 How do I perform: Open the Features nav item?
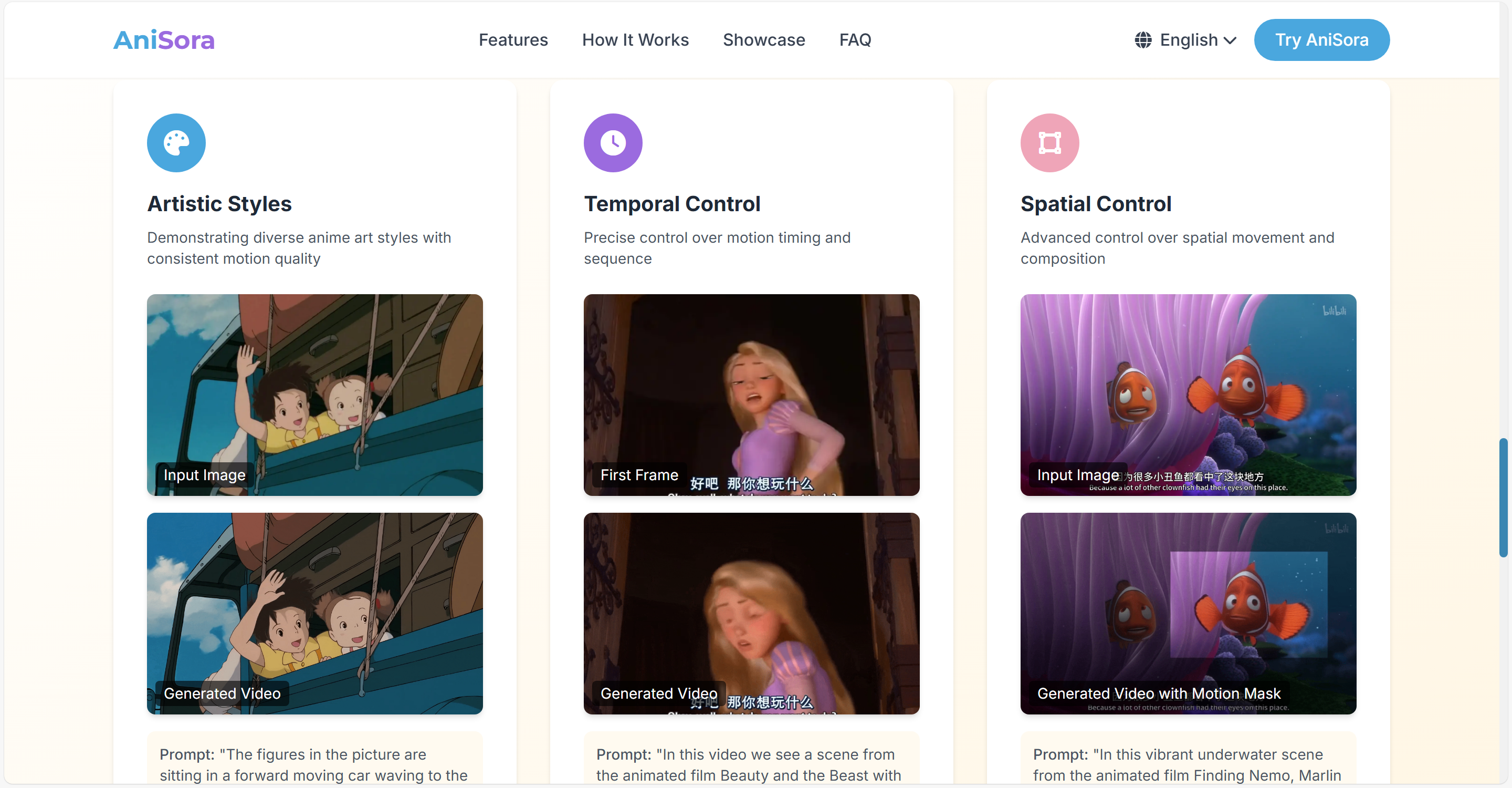pos(513,40)
